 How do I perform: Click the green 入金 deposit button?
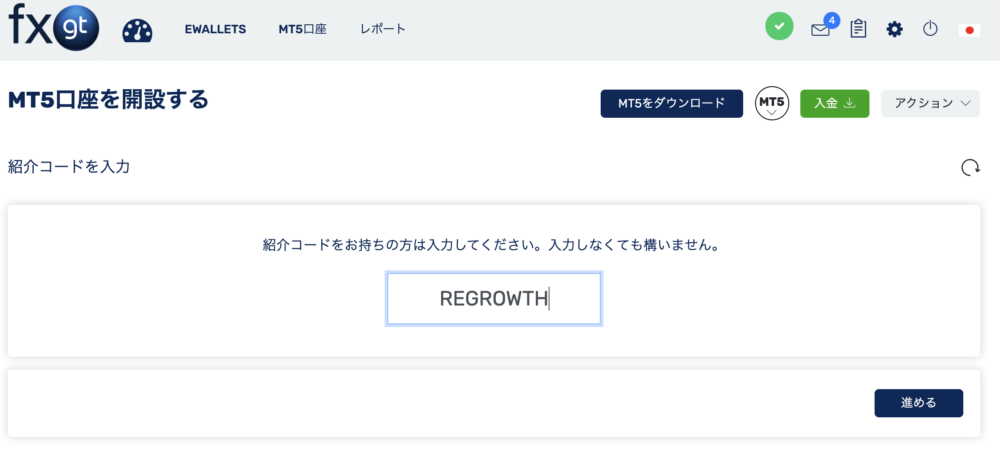click(x=834, y=103)
